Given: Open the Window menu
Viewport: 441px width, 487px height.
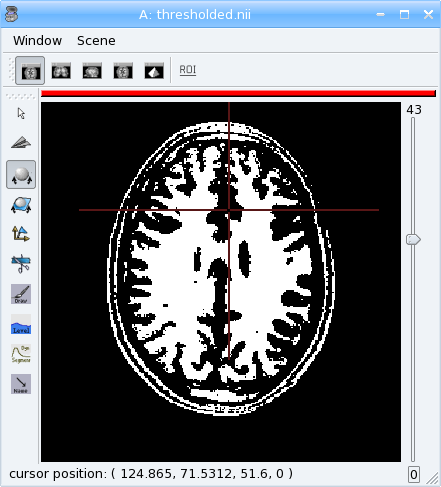Looking at the screenshot, I should coord(37,41).
